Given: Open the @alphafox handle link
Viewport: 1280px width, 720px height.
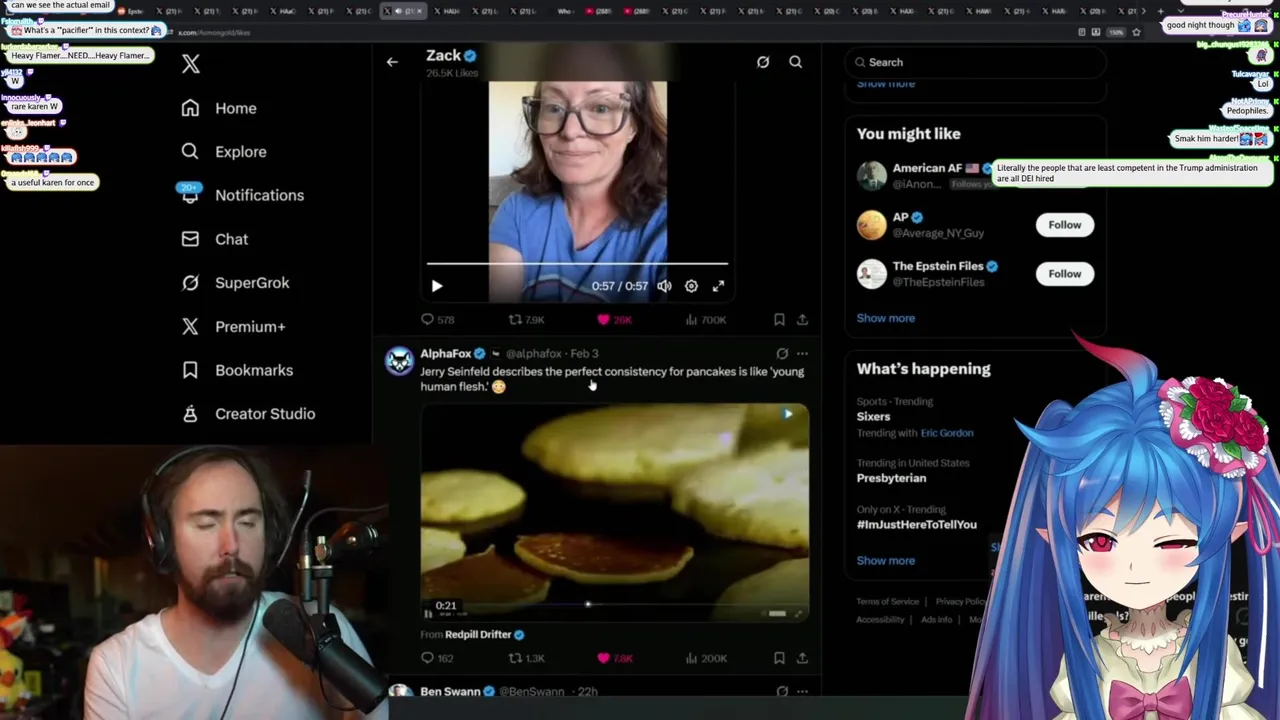Looking at the screenshot, I should [533, 354].
